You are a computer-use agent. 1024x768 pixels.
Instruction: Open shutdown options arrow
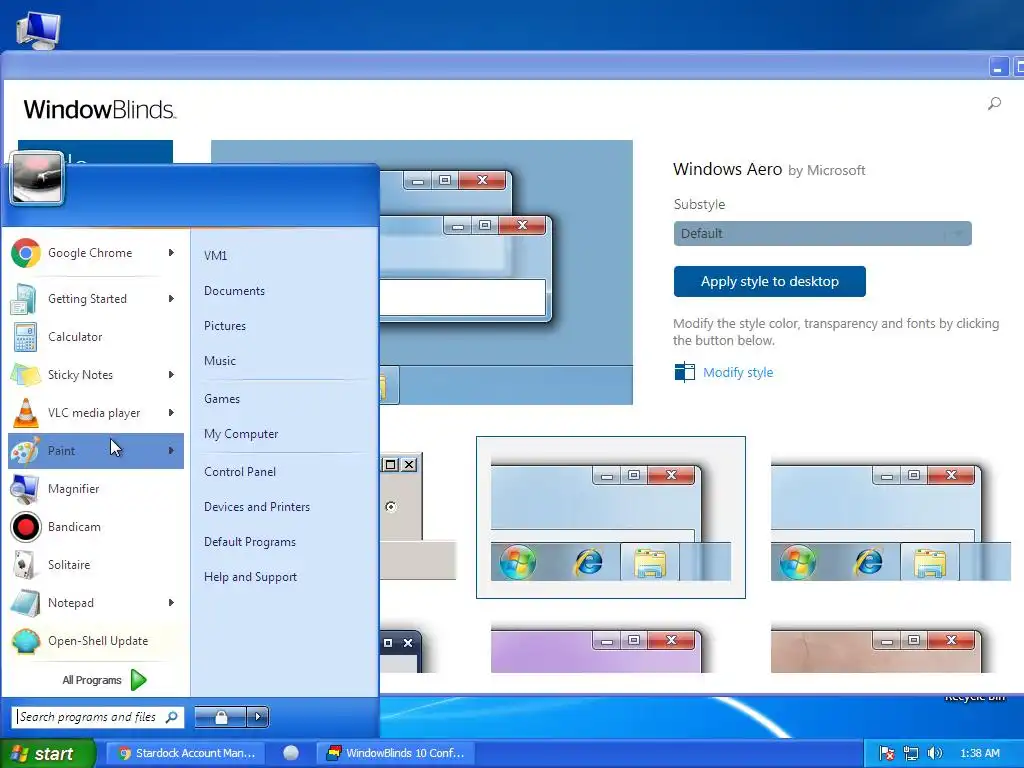258,717
